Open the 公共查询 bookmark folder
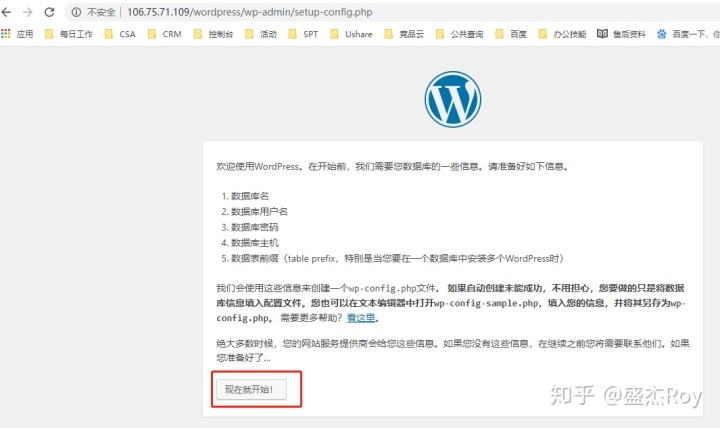This screenshot has width=720, height=428. [459, 34]
